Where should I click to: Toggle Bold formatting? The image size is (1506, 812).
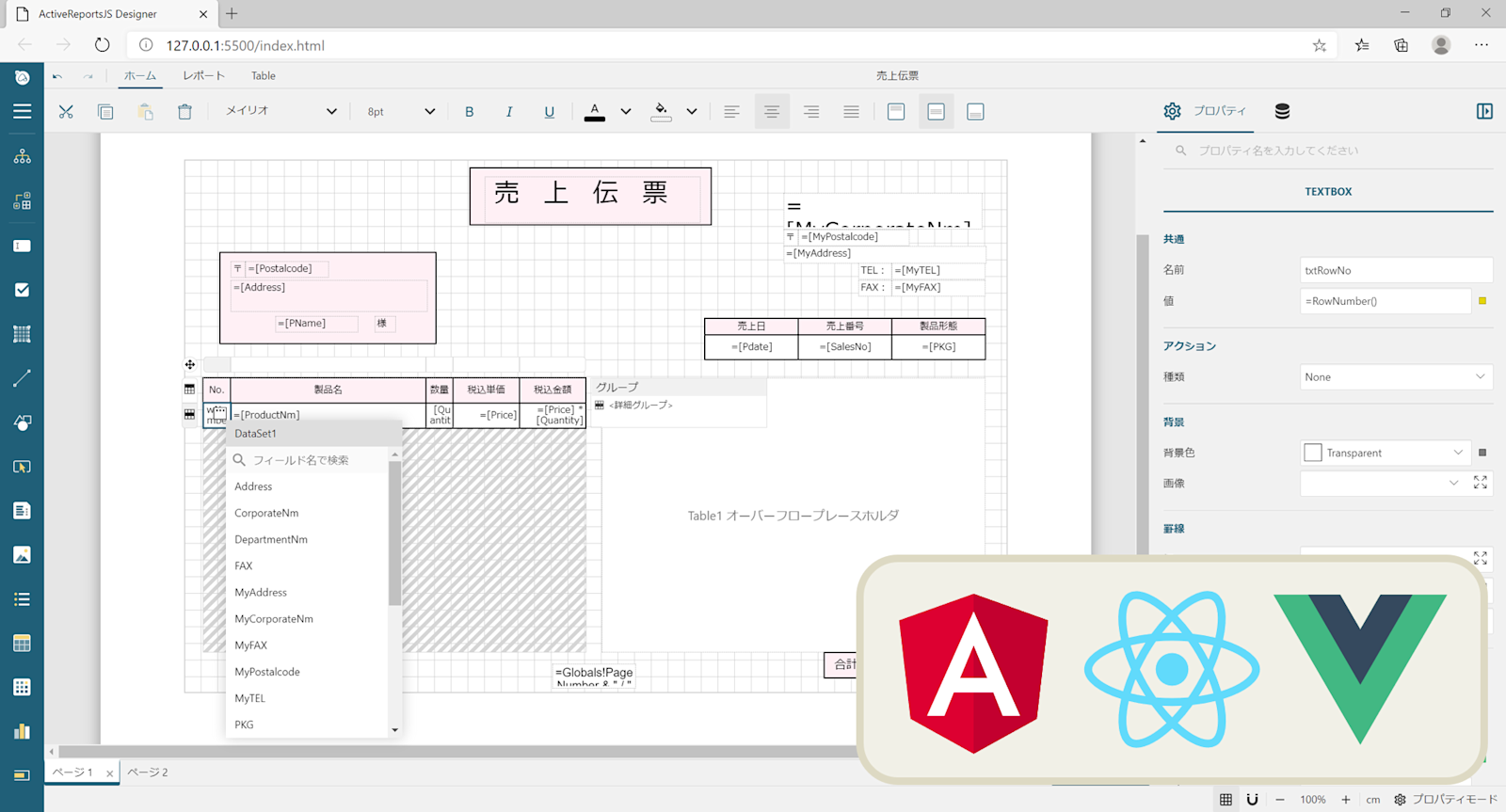coord(470,112)
